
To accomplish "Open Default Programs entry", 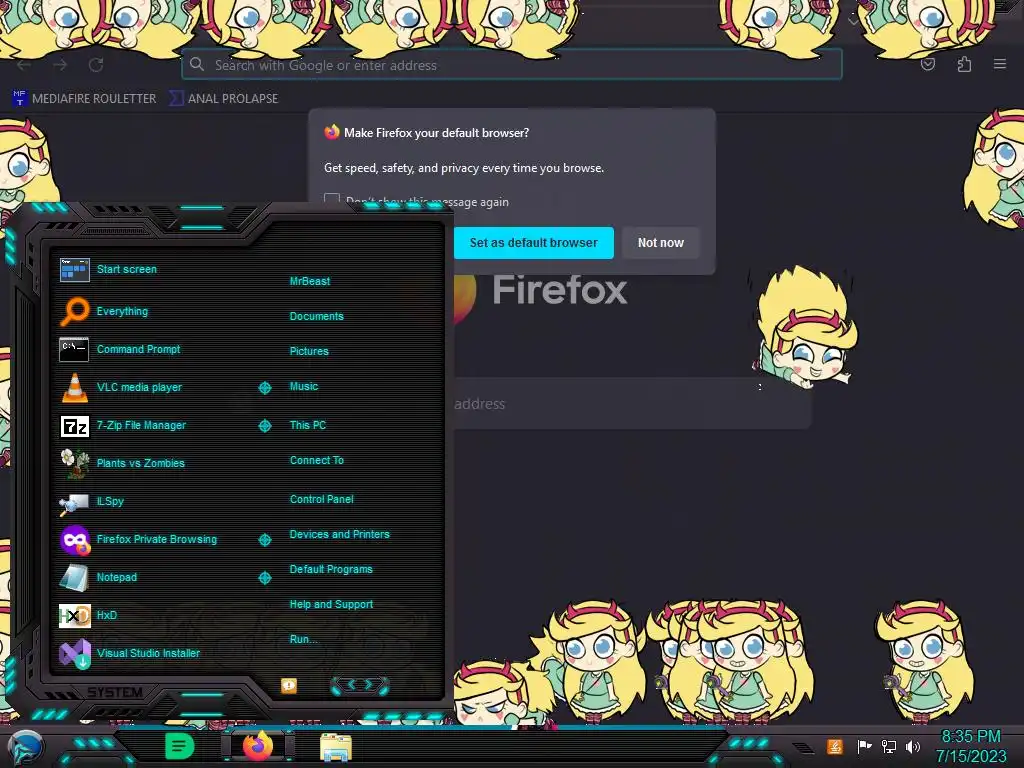I will coord(331,569).
